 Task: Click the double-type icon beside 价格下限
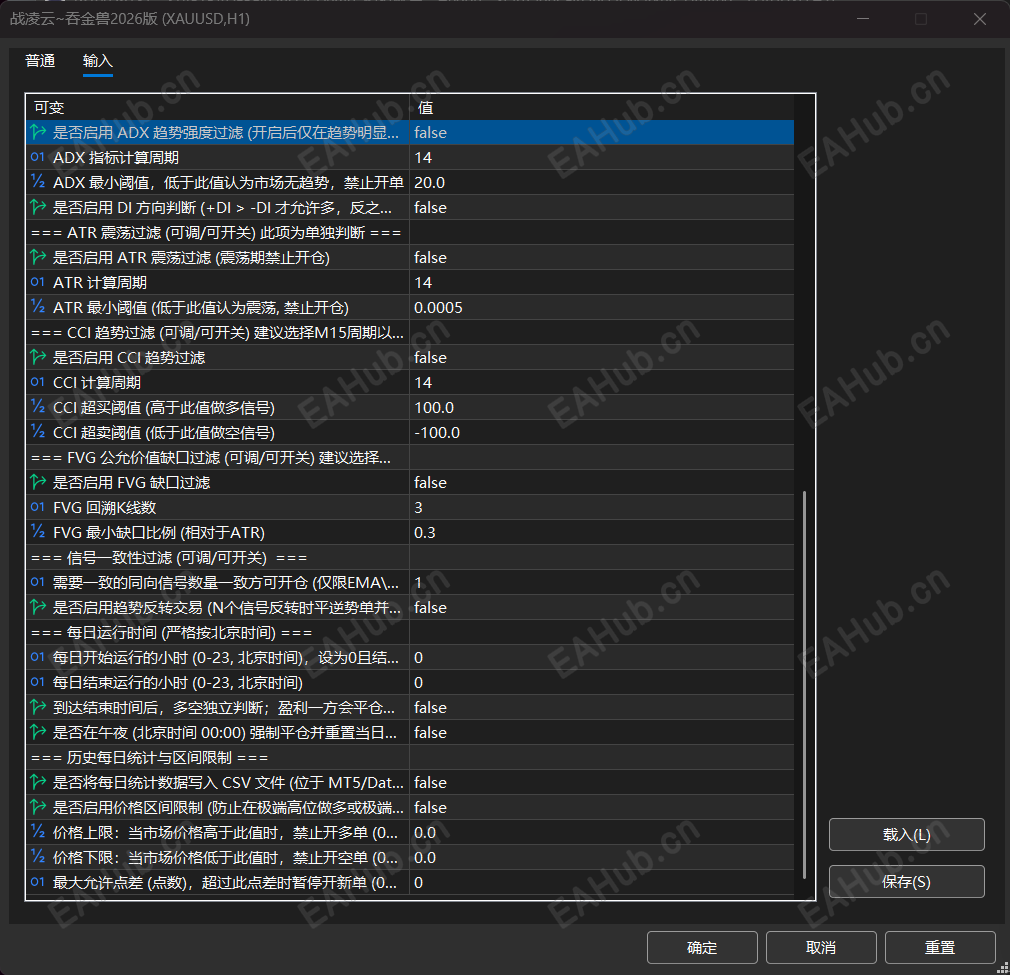point(38,857)
